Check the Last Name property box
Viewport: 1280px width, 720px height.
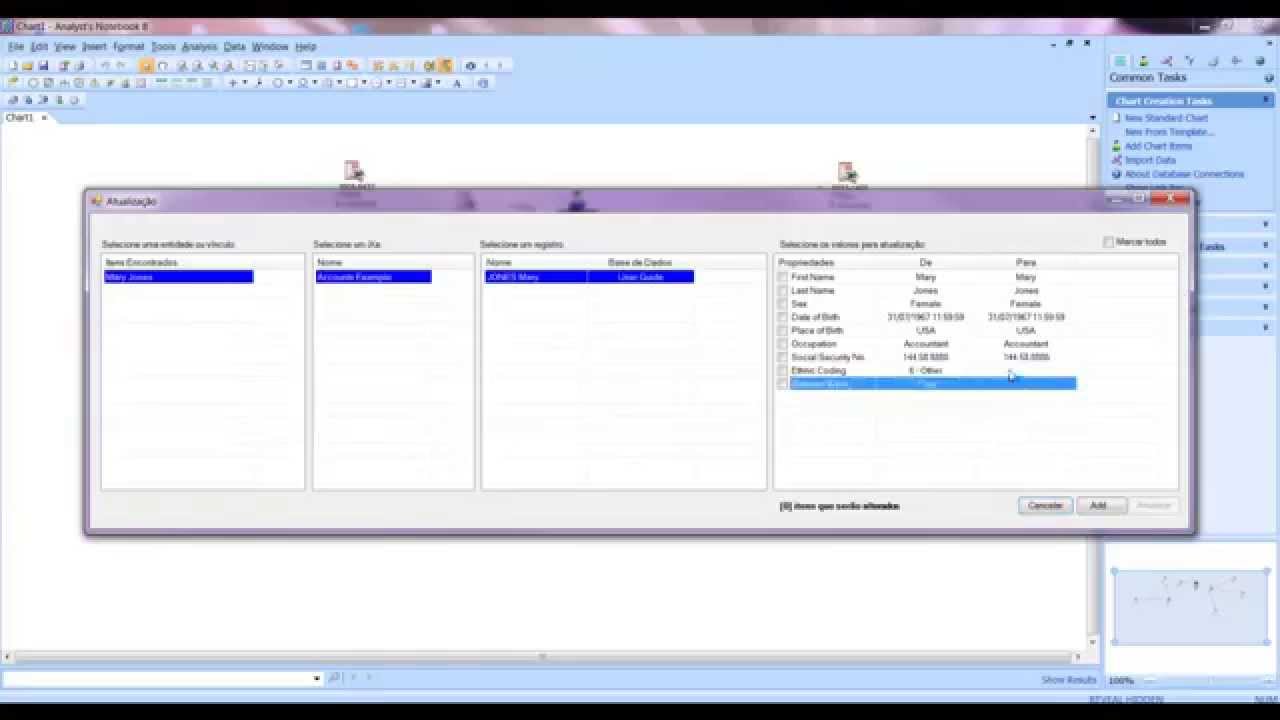pyautogui.click(x=782, y=290)
